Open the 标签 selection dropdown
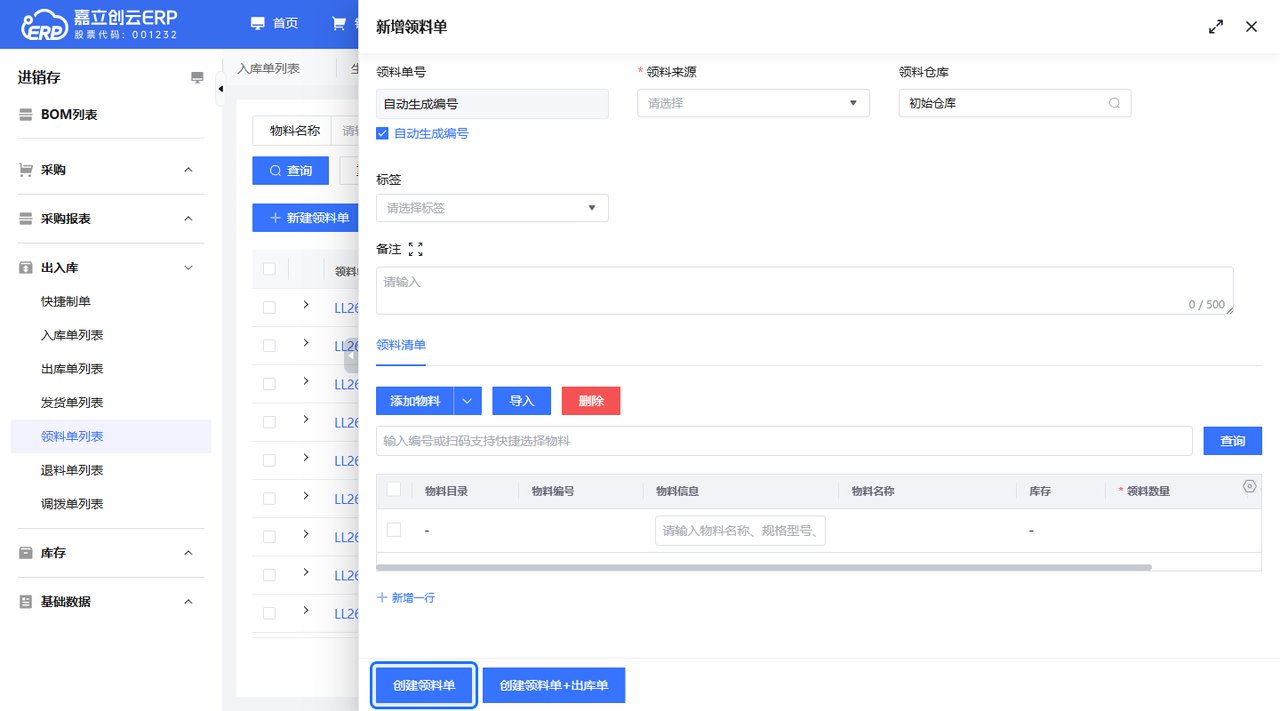This screenshot has width=1280, height=711. click(492, 208)
